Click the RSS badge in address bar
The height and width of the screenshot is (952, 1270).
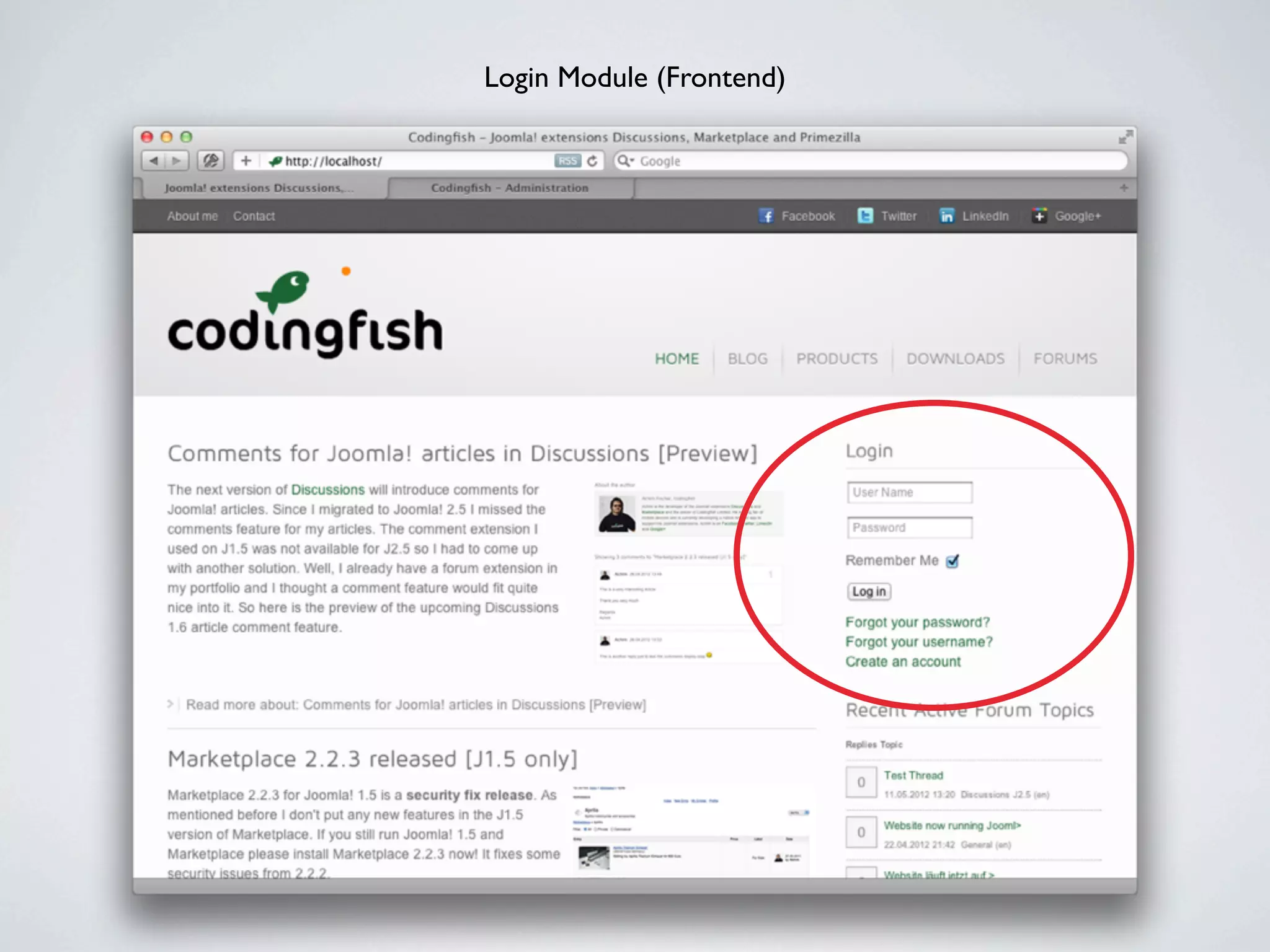click(567, 161)
